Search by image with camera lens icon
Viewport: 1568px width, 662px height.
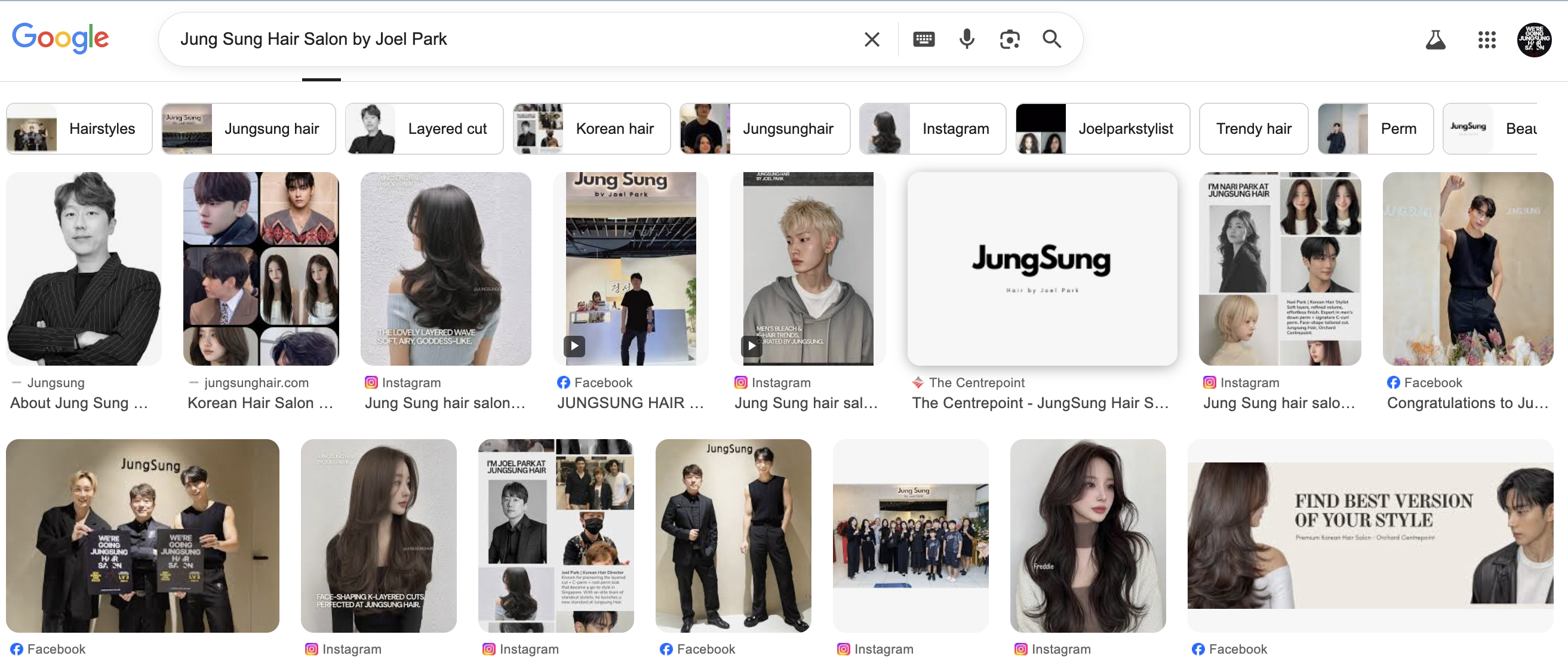(1009, 39)
